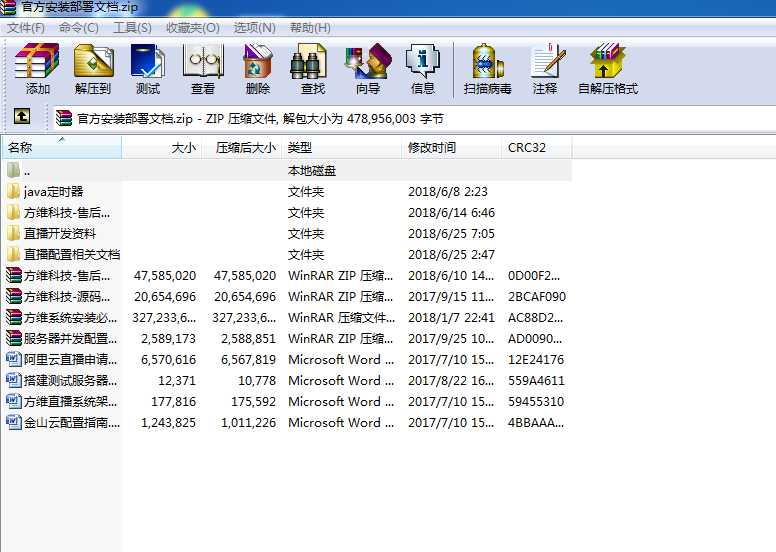This screenshot has width=776, height=552.
Task: Open the 查看 (View) tool
Action: [x=203, y=69]
